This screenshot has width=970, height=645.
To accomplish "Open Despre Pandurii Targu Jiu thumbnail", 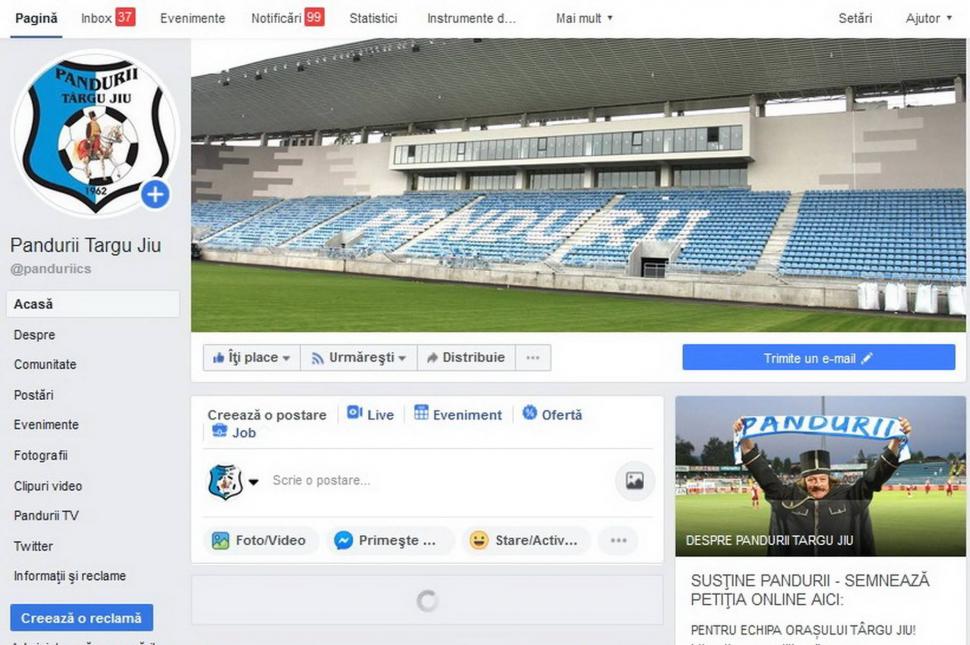I will click(x=820, y=476).
